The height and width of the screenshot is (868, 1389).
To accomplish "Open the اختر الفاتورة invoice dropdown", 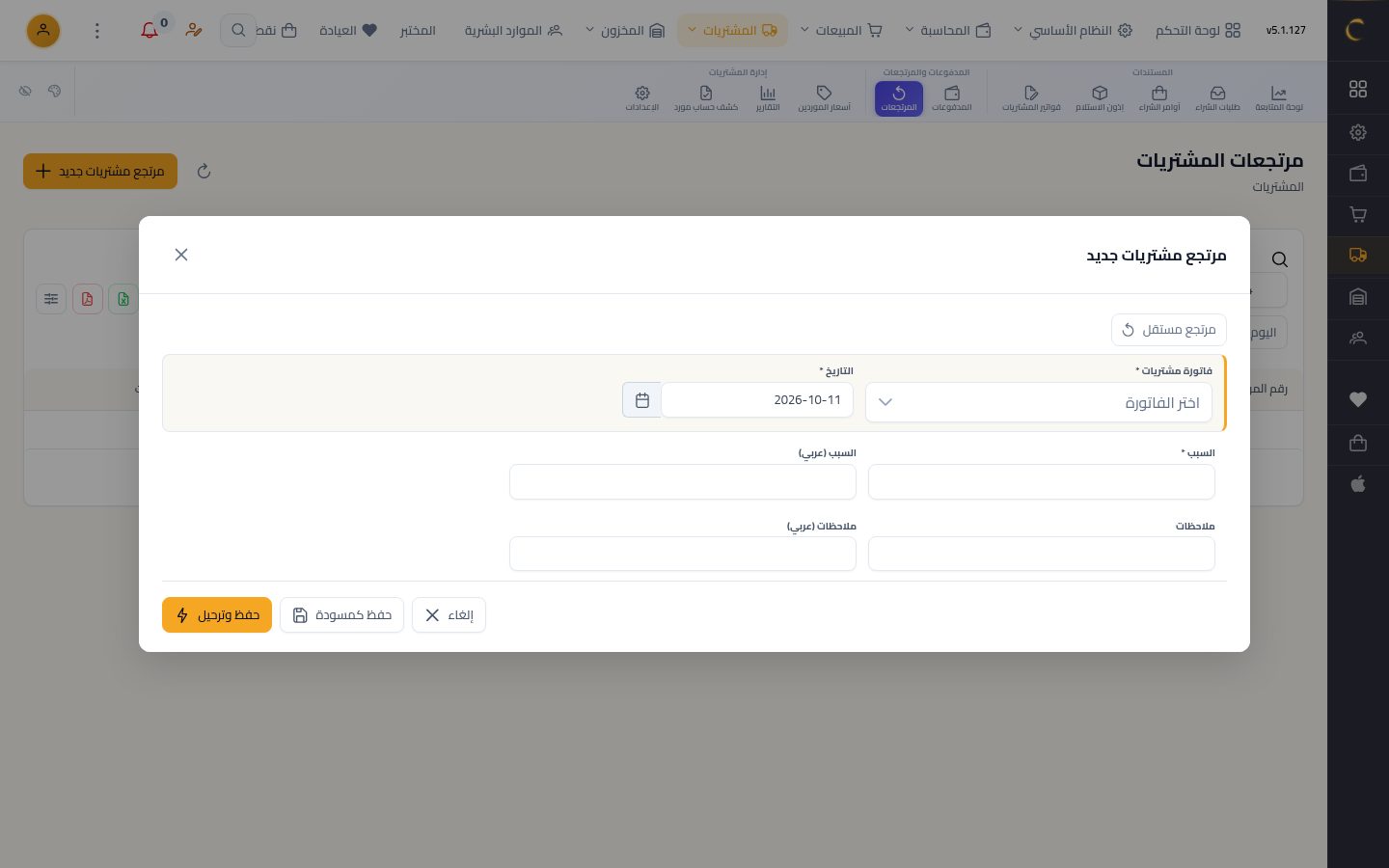I will 1039,402.
